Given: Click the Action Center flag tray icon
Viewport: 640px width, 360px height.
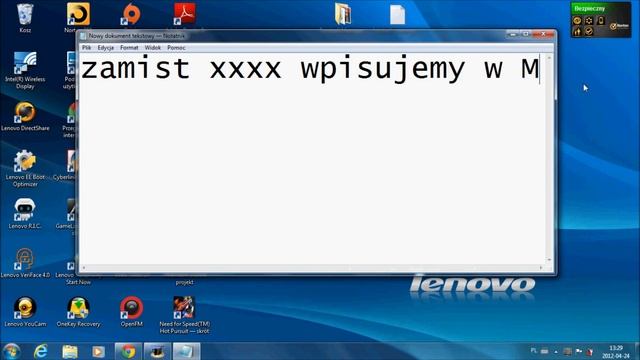Looking at the screenshot, I should pyautogui.click(x=579, y=351).
